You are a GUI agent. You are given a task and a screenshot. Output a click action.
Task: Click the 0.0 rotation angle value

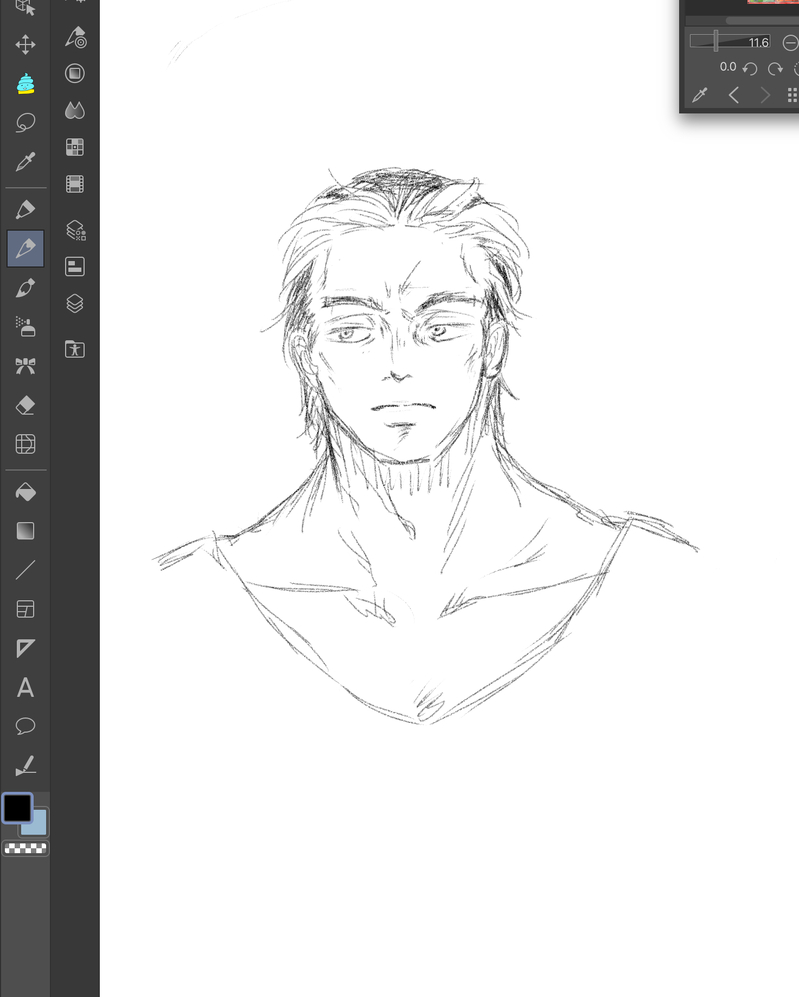click(728, 67)
